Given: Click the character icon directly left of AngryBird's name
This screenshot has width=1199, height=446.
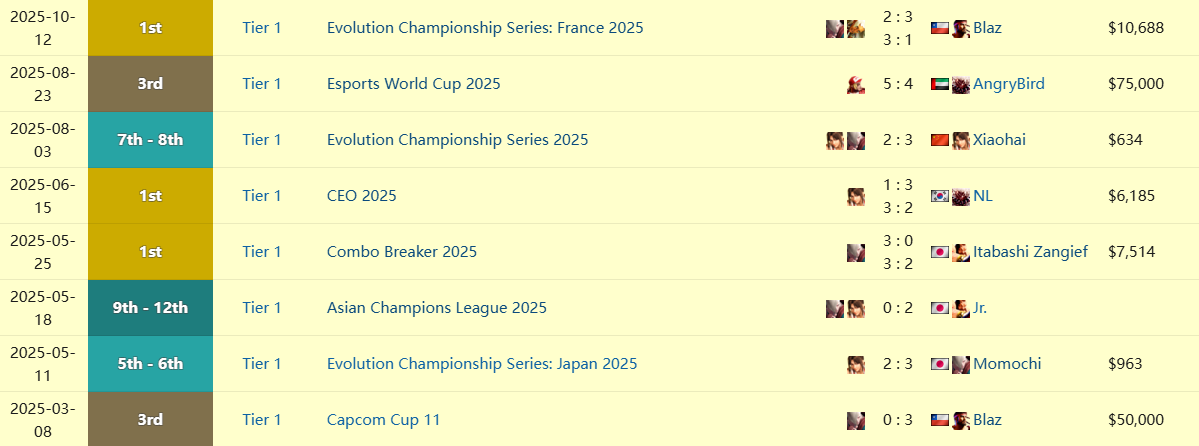Looking at the screenshot, I should click(x=961, y=84).
